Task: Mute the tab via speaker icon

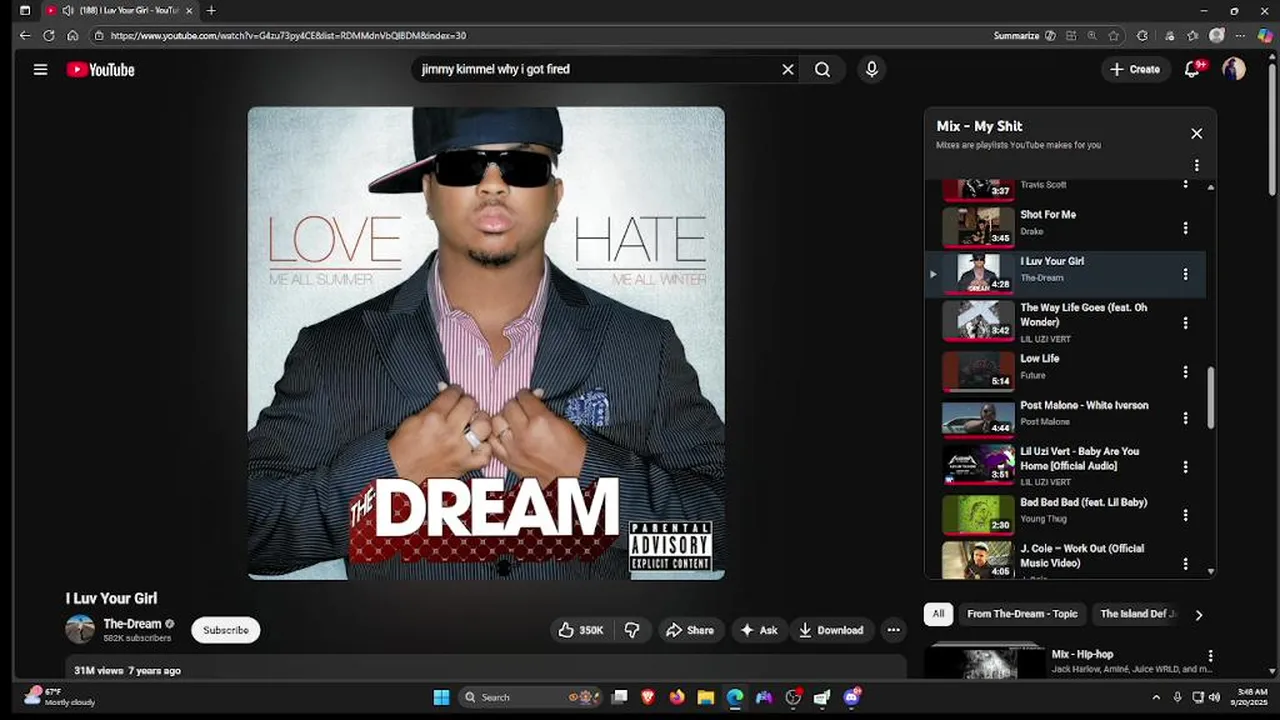Action: pyautogui.click(x=67, y=10)
